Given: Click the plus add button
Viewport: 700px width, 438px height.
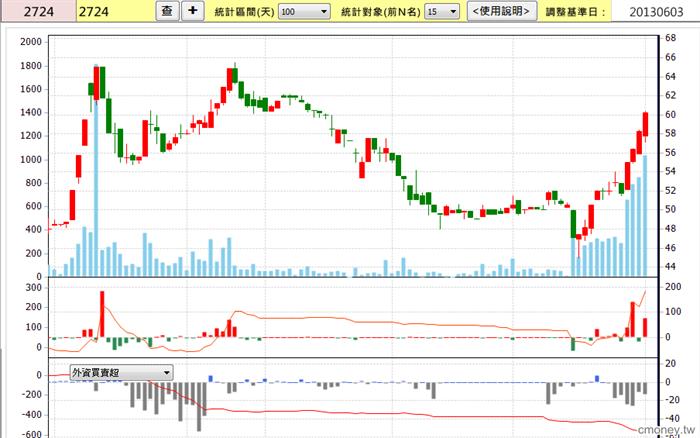Looking at the screenshot, I should click(x=192, y=11).
